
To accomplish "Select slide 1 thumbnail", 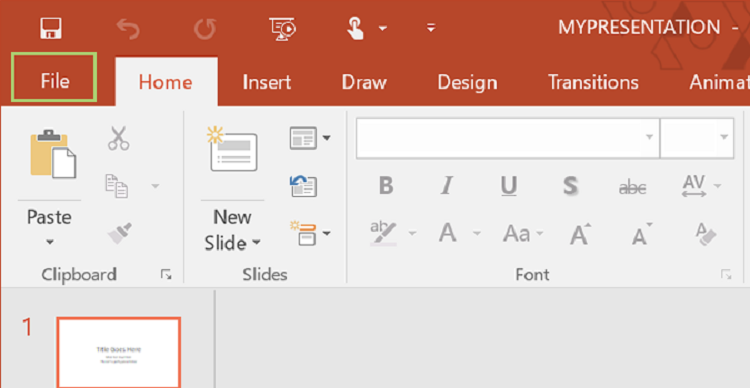I will [119, 352].
